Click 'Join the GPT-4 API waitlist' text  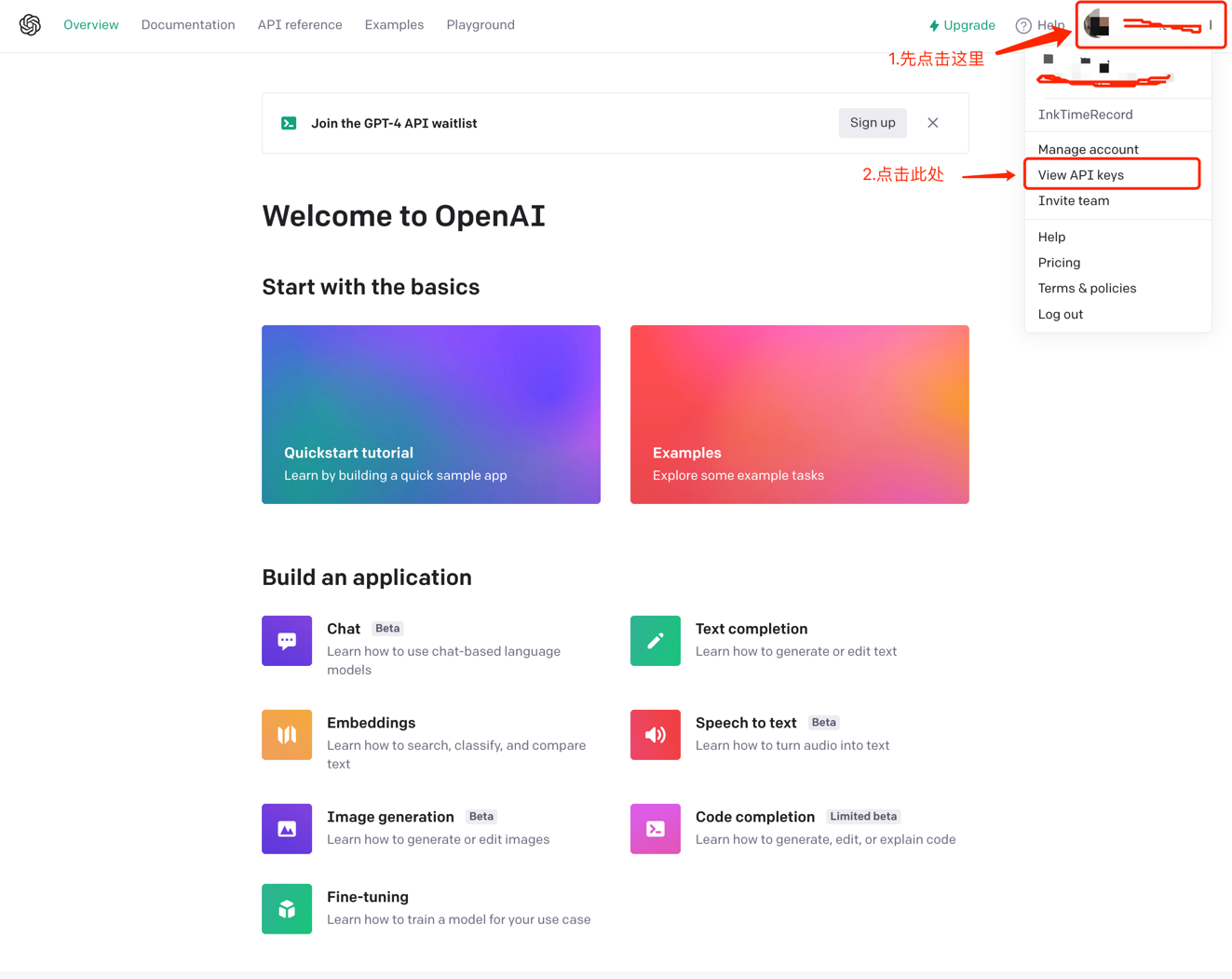click(x=394, y=123)
